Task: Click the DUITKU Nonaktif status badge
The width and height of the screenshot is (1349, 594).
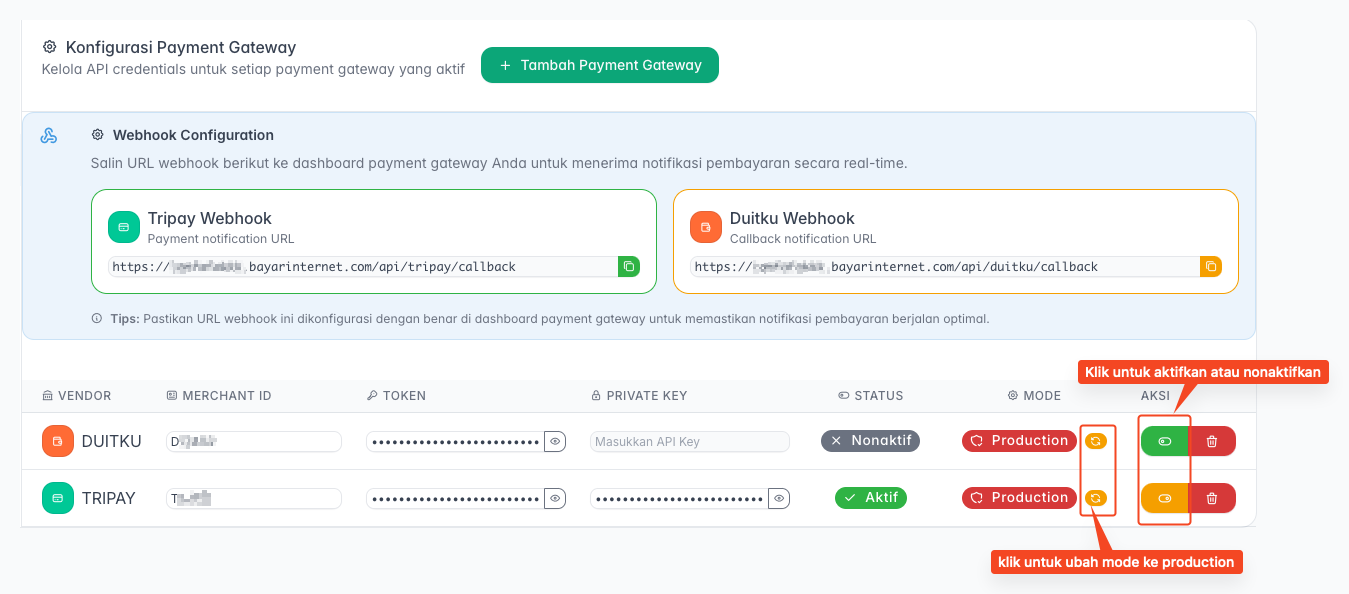Action: point(870,441)
